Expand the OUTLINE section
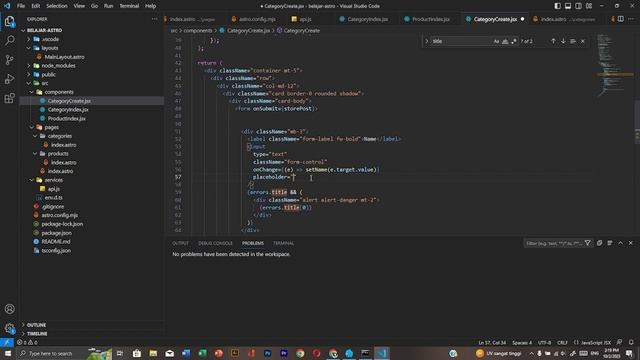Image resolution: width=640 pixels, height=360 pixels. (x=36, y=325)
